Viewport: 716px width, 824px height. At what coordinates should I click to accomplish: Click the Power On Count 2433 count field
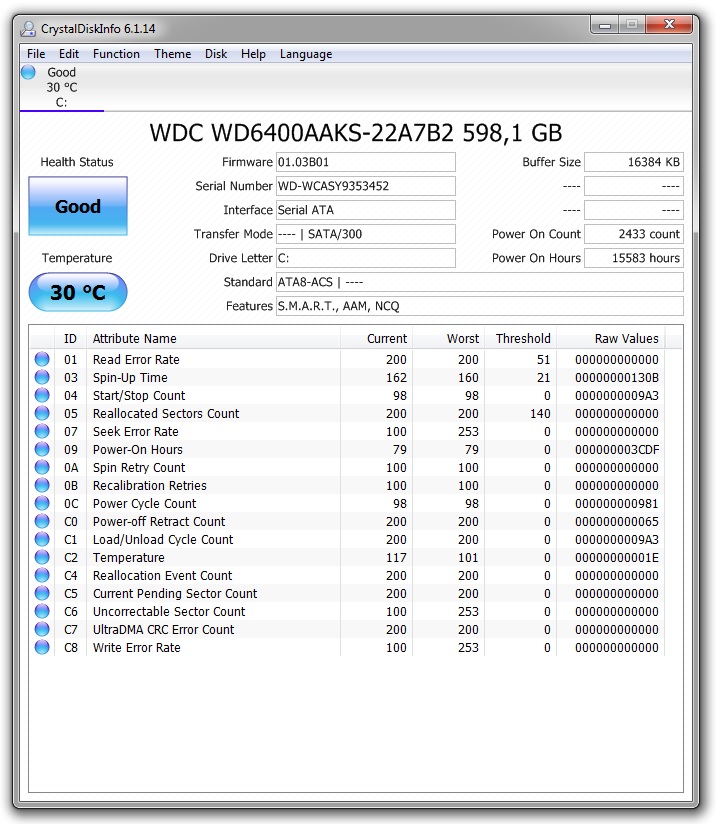[x=633, y=234]
